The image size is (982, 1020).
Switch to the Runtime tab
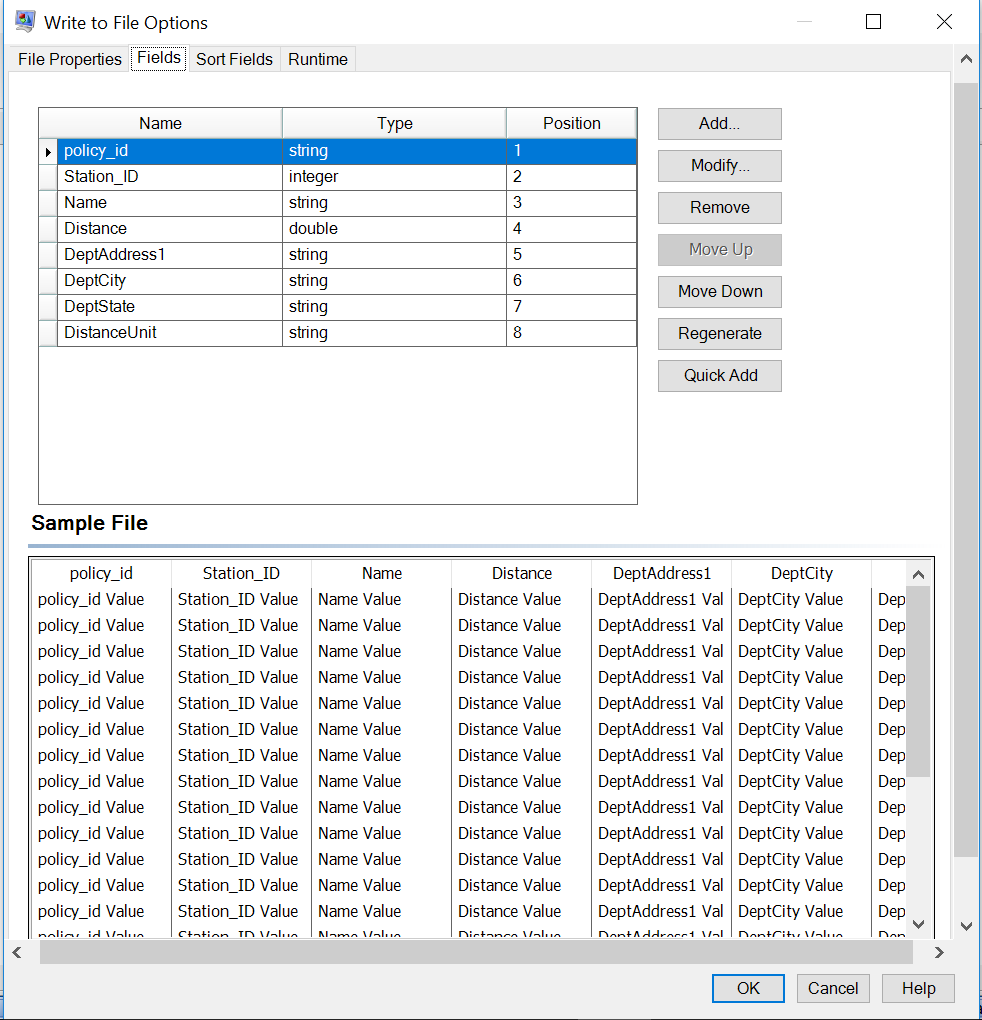point(317,59)
